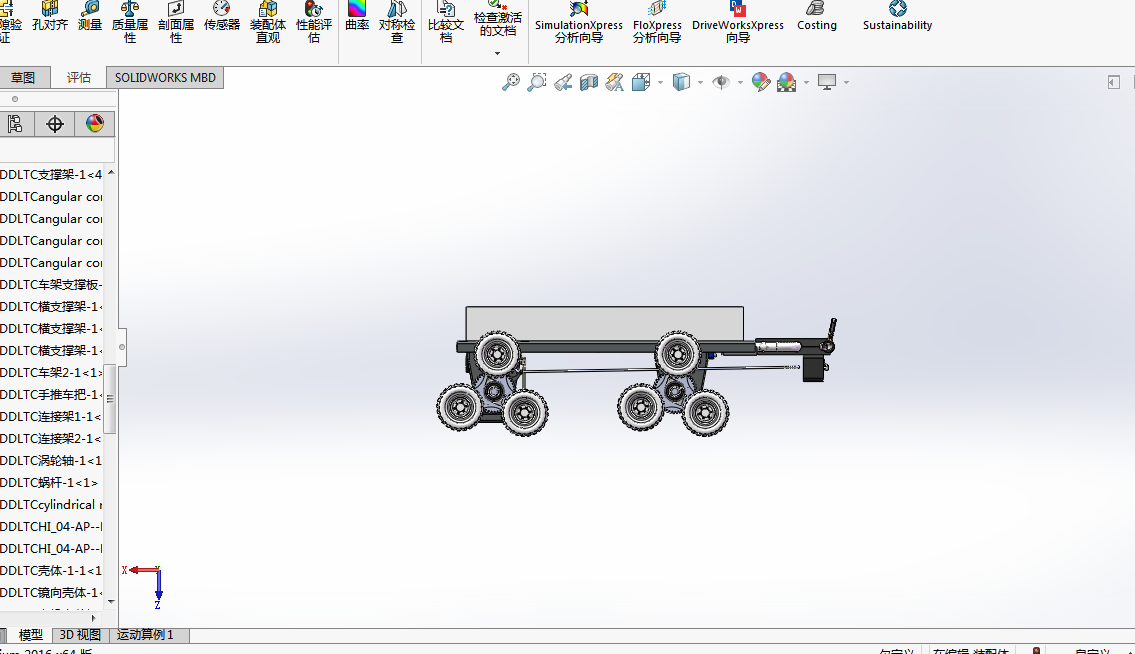Expand the View Orientation dropdown arrow
This screenshot has width=1135, height=654.
(660, 83)
